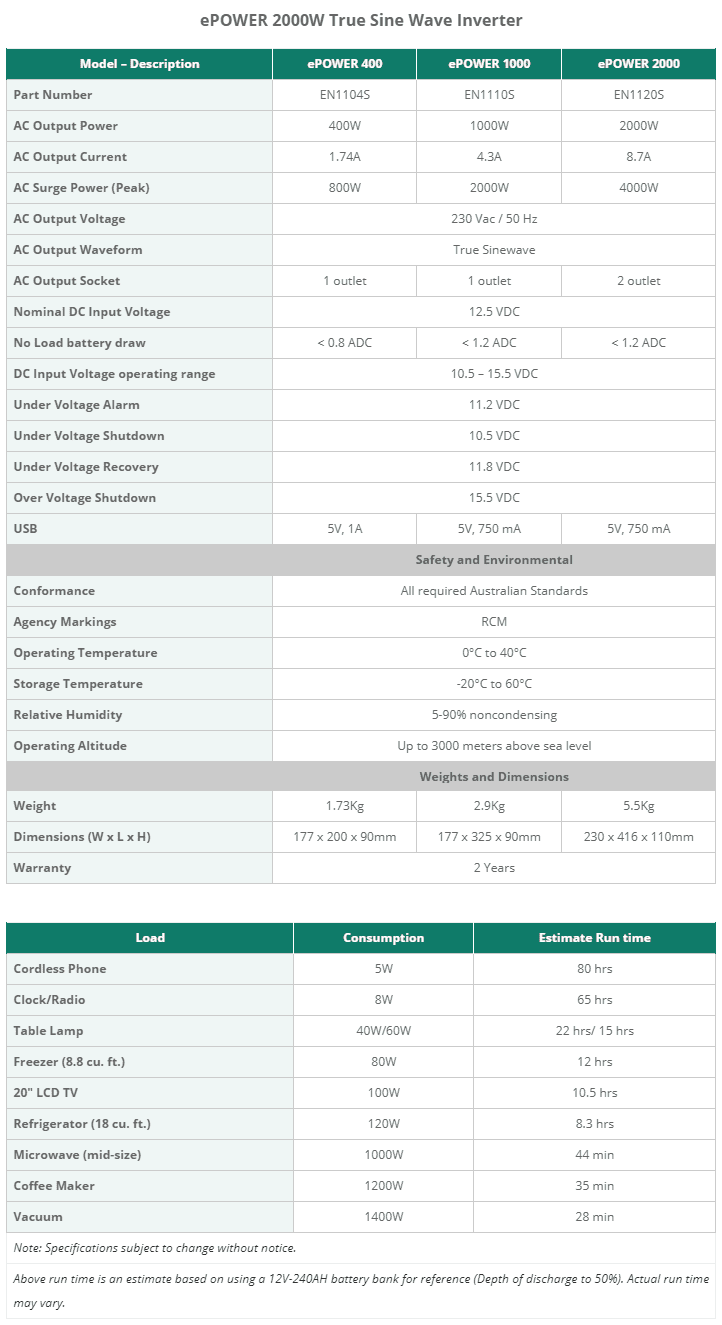Select the ePOWER 1000 column header
The height and width of the screenshot is (1325, 722).
489,64
